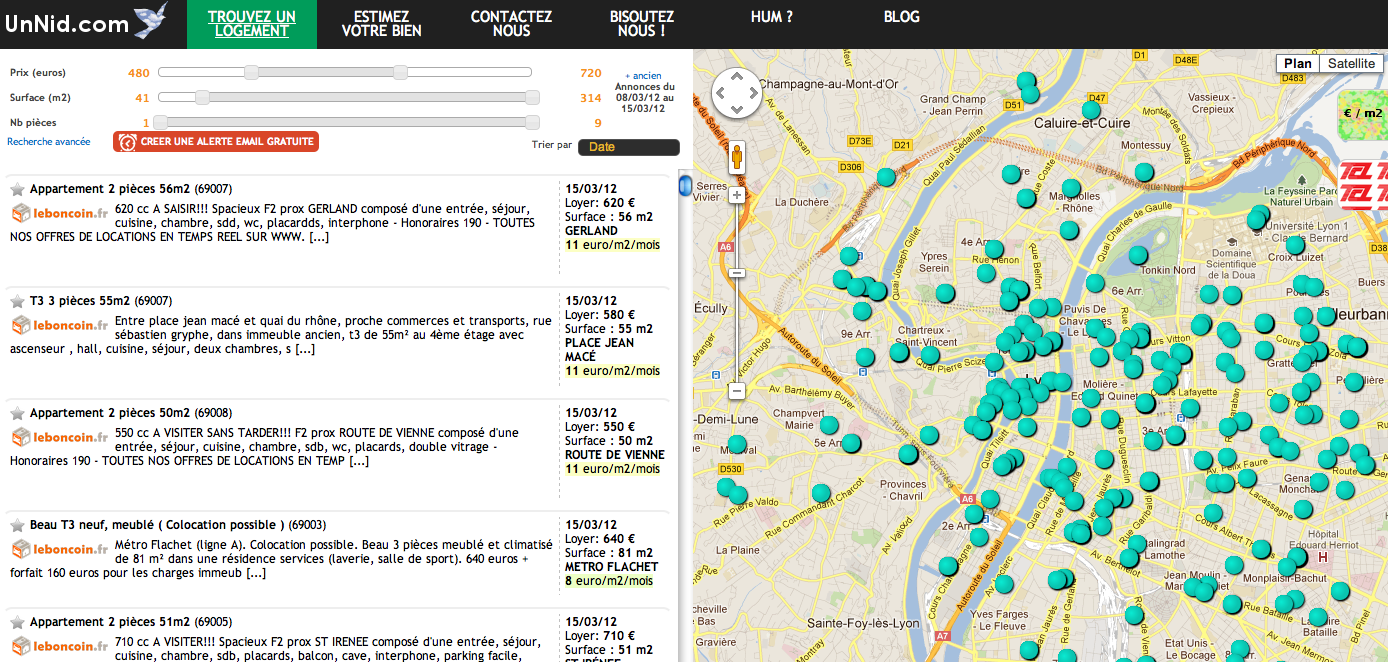The image size is (1388, 662).
Task: Open the Hum ? tab
Action: (772, 17)
